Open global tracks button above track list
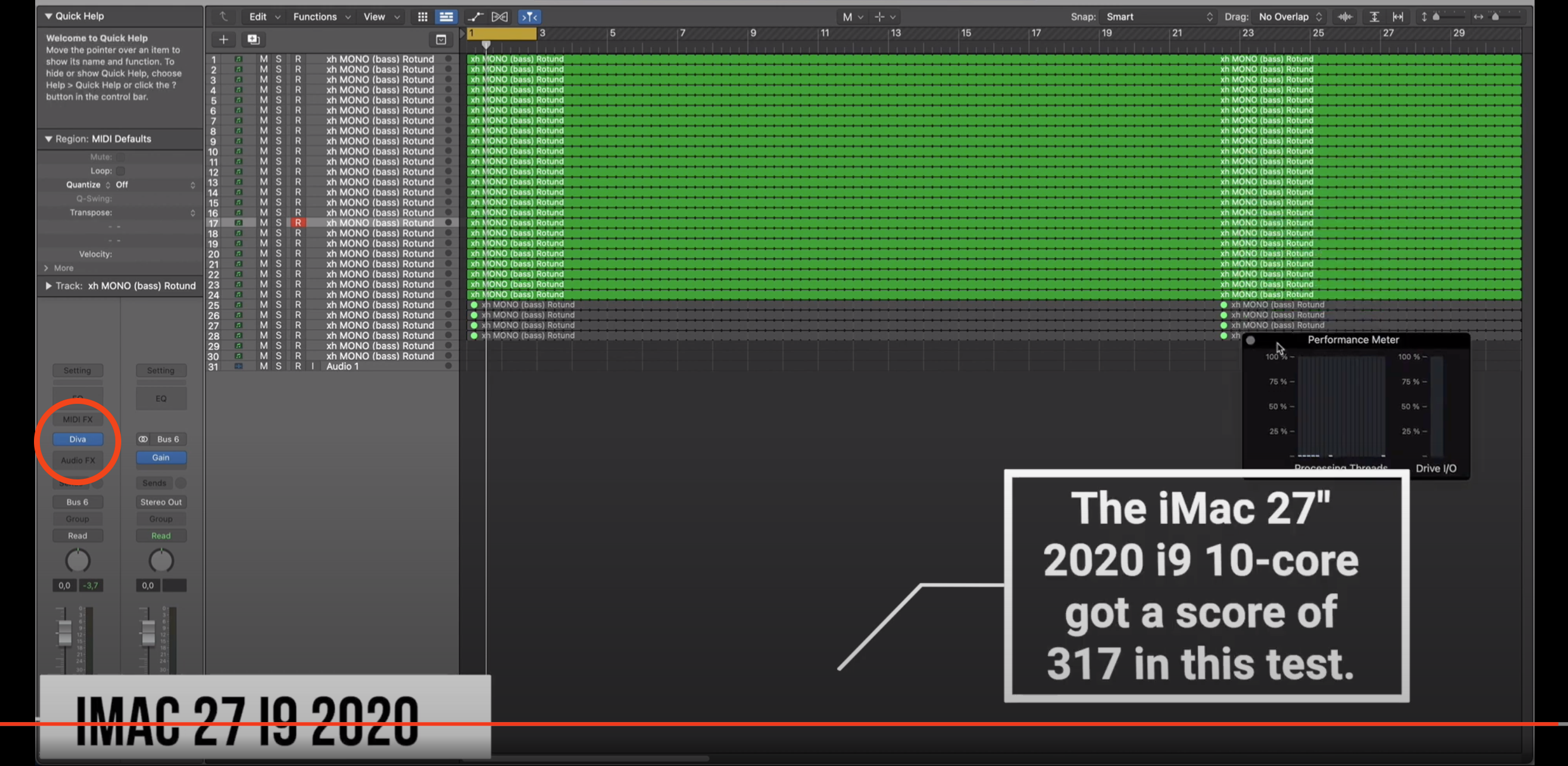This screenshot has height=766, width=1568. click(441, 40)
